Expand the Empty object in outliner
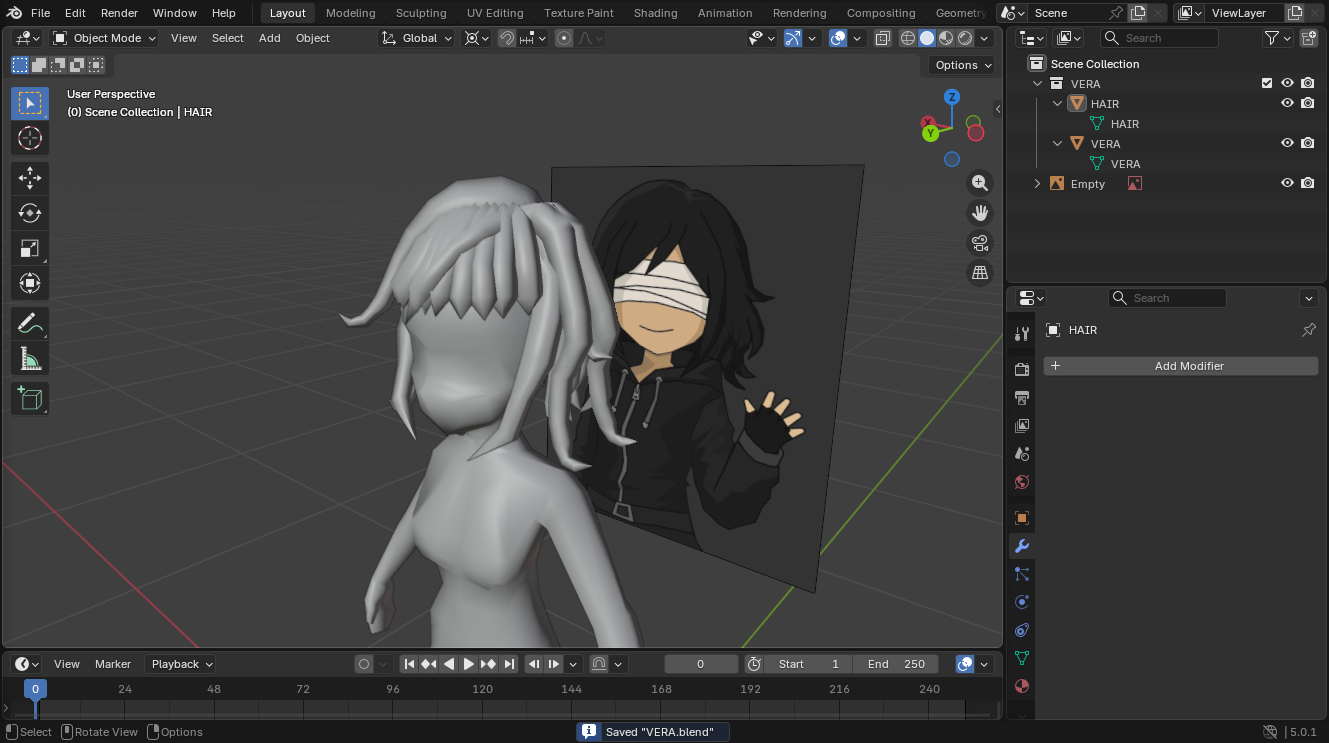1329x743 pixels. tap(1037, 184)
